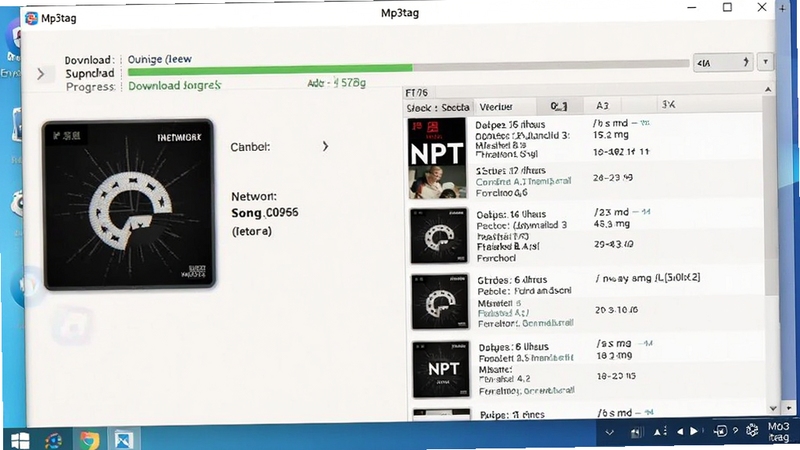
Task: Open the picture app icon on taskbar
Action: [123, 440]
